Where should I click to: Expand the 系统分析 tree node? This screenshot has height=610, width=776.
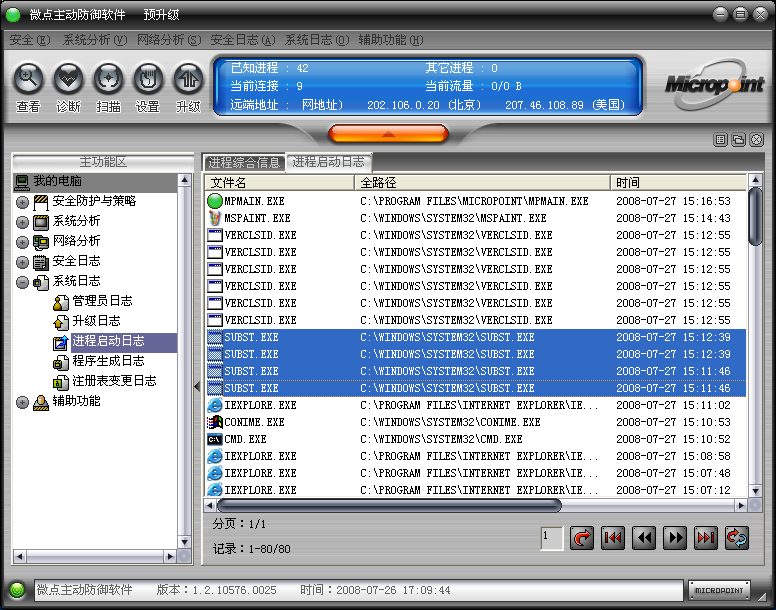pos(22,223)
